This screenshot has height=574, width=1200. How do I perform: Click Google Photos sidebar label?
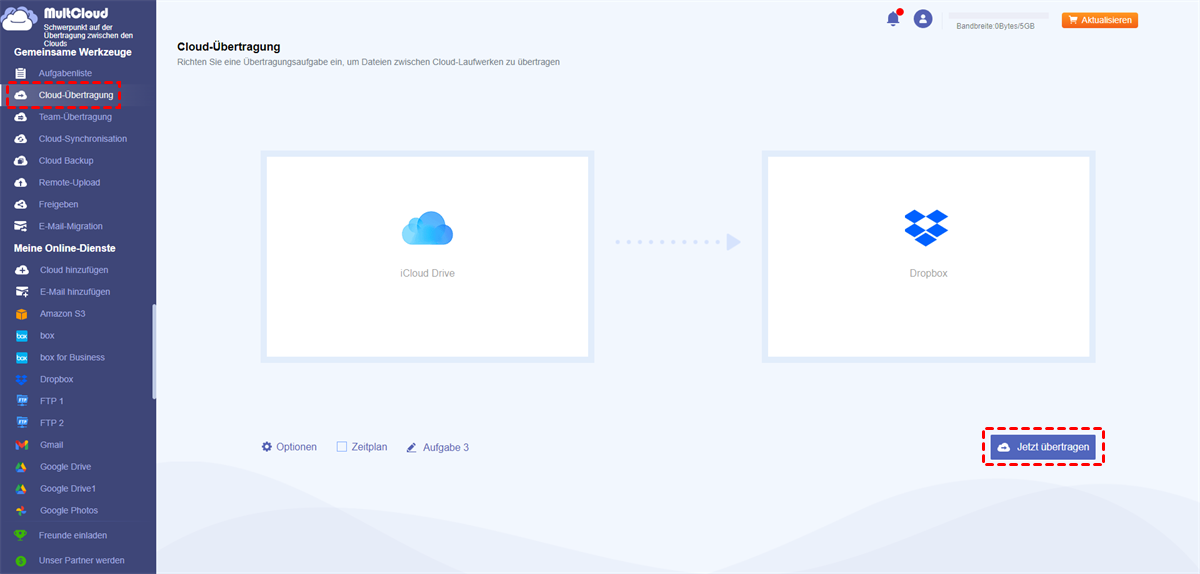point(69,511)
